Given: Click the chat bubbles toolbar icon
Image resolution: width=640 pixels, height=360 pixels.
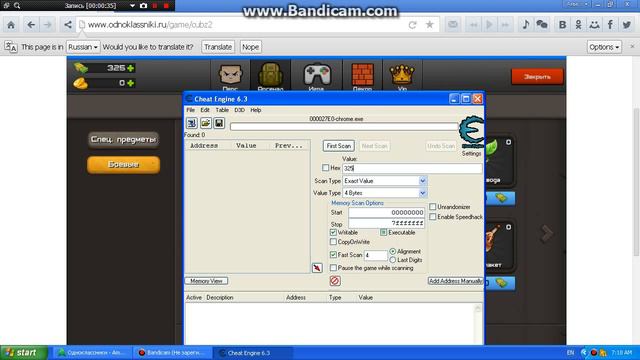Looking at the screenshot, I should (542, 25).
